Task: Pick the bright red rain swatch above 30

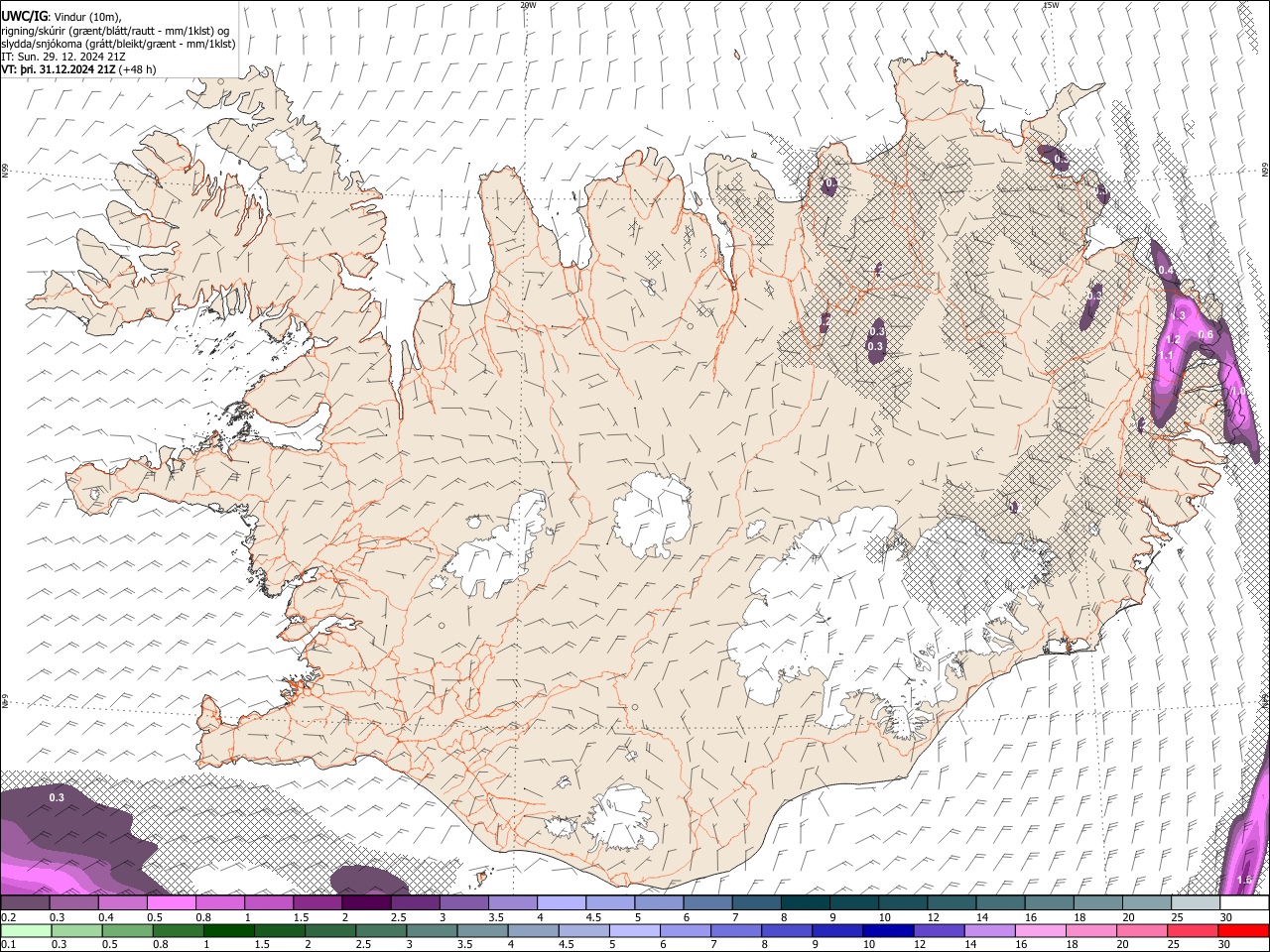Action: tap(1243, 930)
